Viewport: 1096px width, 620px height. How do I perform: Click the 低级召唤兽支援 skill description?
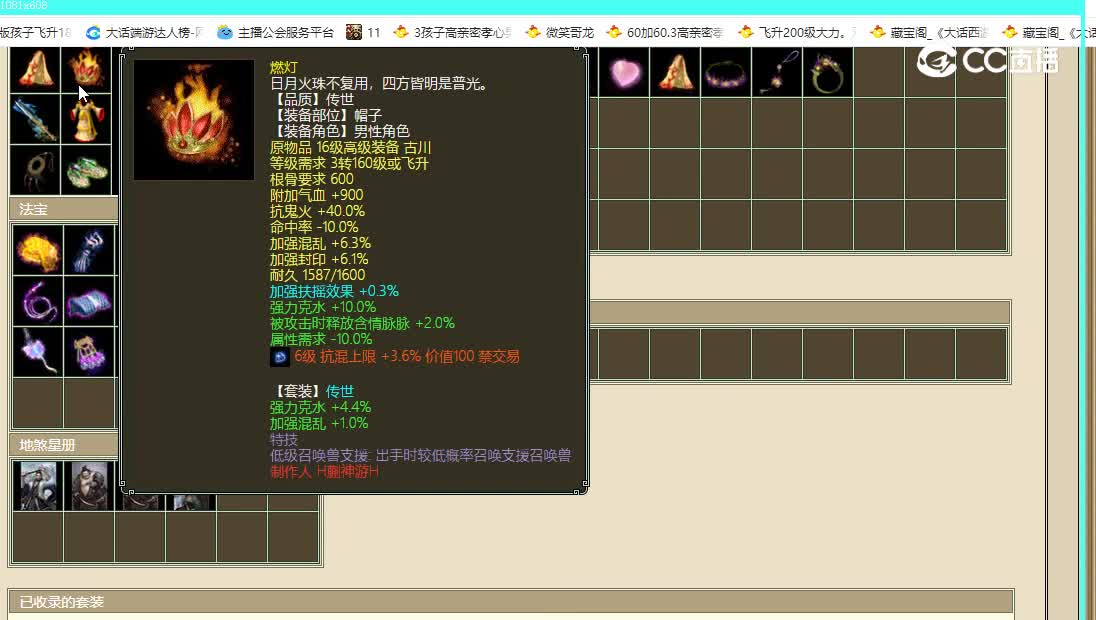[x=421, y=455]
